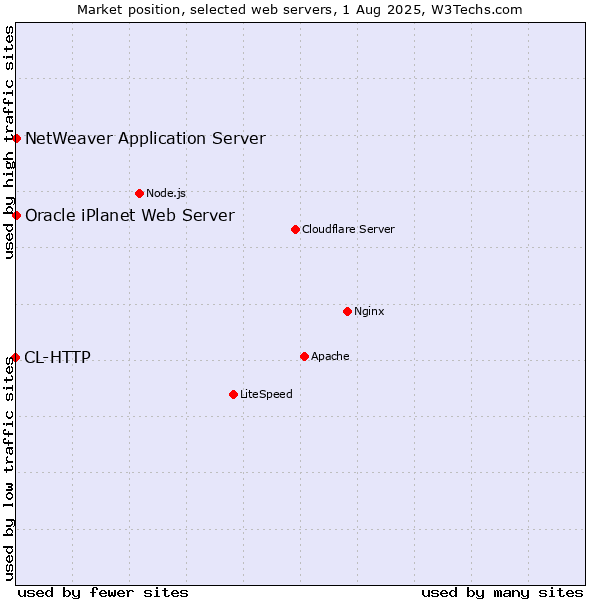Click the Oracle iPlanet Web Server red marker
The image size is (600, 600).
16,215
